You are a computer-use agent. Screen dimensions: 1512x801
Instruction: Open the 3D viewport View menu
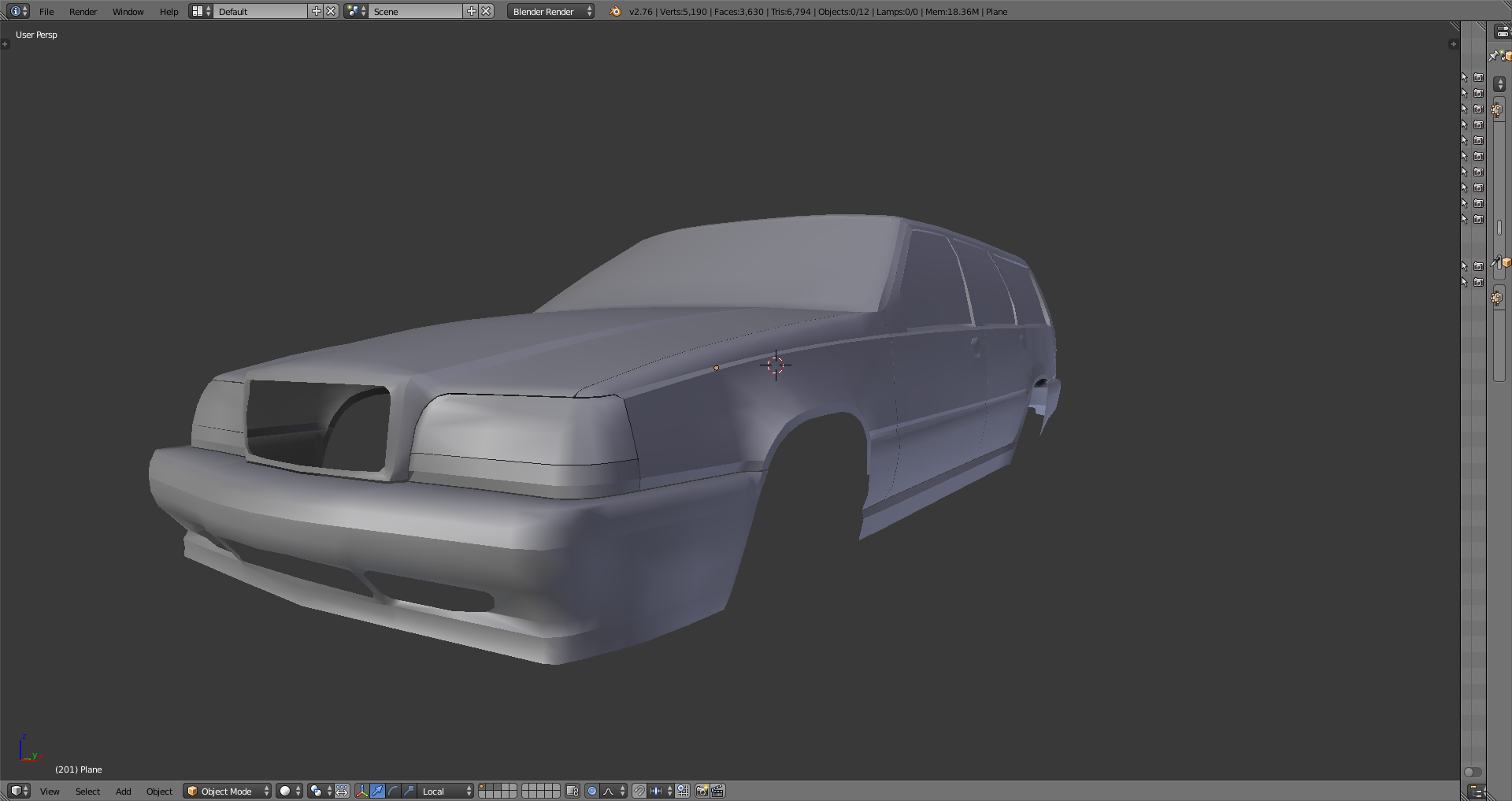pyautogui.click(x=50, y=792)
